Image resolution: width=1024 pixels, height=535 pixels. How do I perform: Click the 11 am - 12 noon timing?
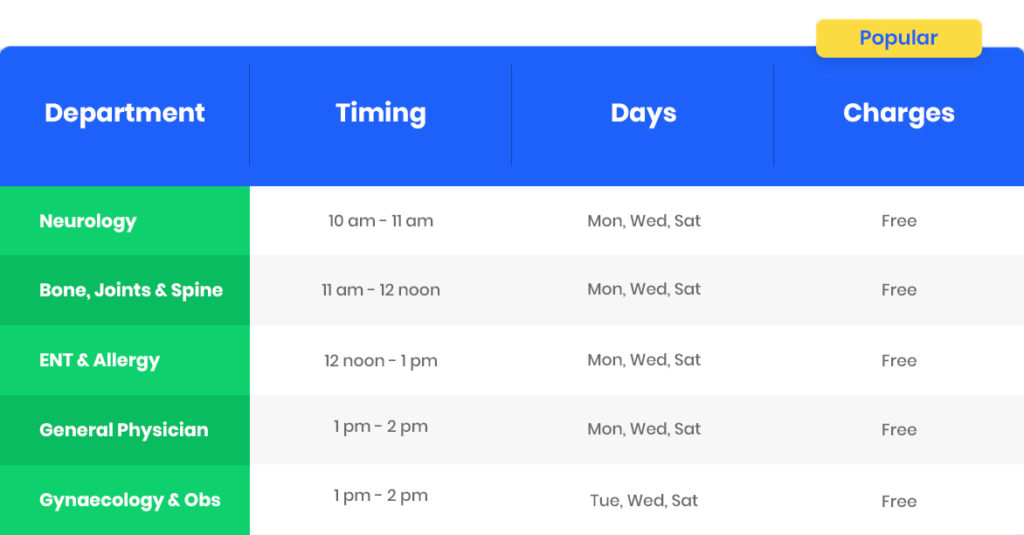381,290
